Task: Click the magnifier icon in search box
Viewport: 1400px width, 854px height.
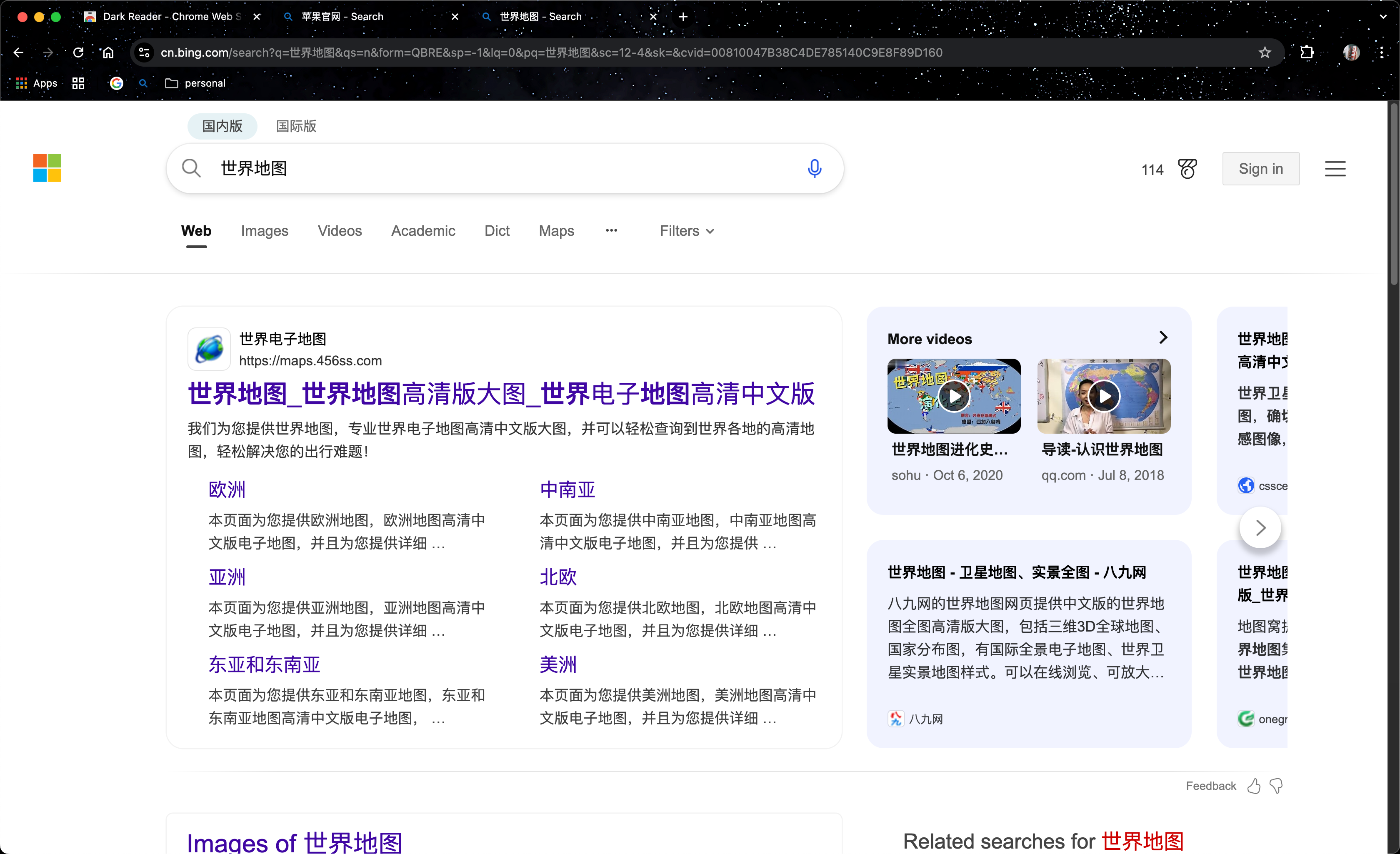Action: click(191, 168)
